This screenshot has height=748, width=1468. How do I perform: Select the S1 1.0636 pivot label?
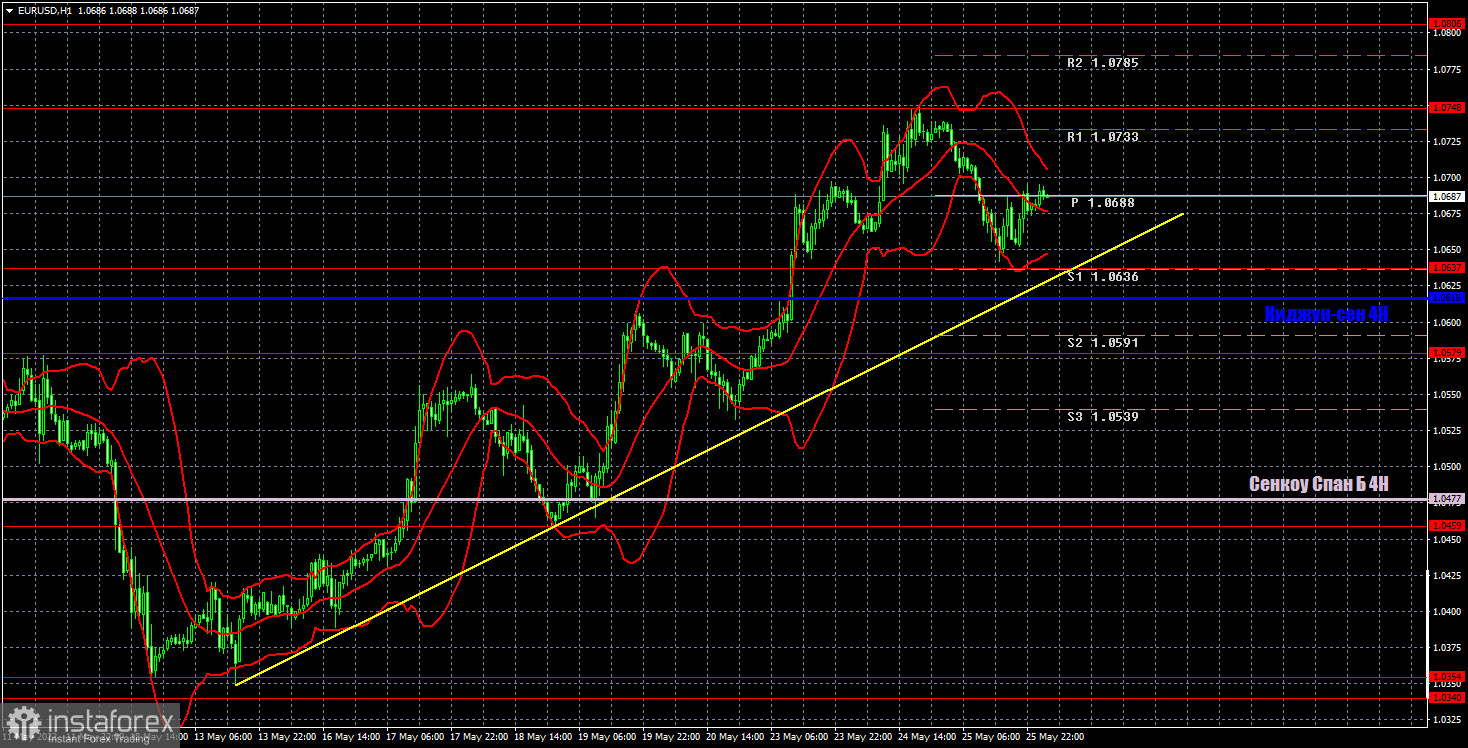click(1102, 276)
